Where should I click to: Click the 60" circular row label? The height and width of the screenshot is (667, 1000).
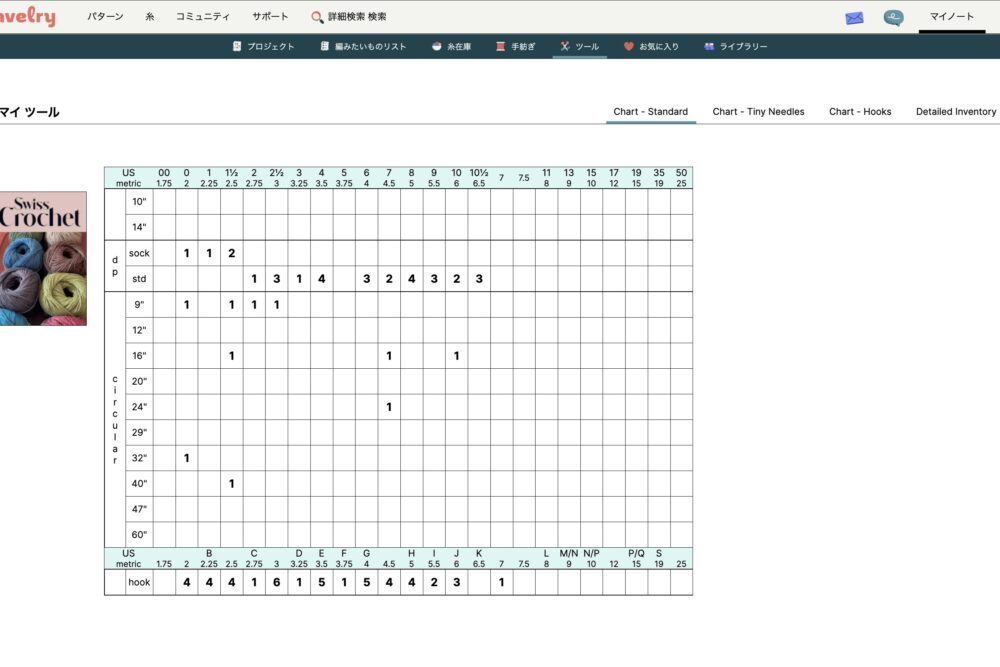139,534
